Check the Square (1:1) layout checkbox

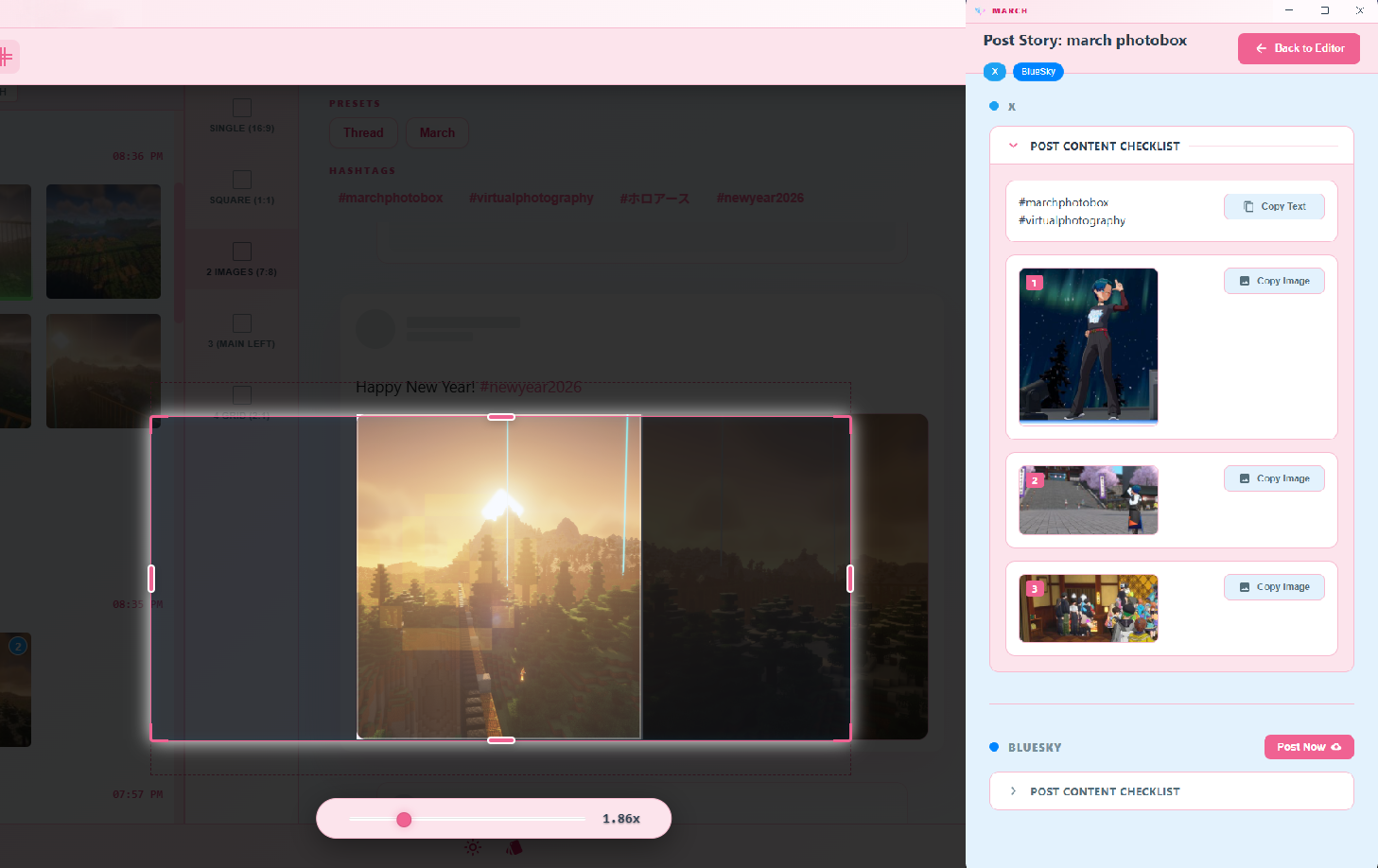242,180
